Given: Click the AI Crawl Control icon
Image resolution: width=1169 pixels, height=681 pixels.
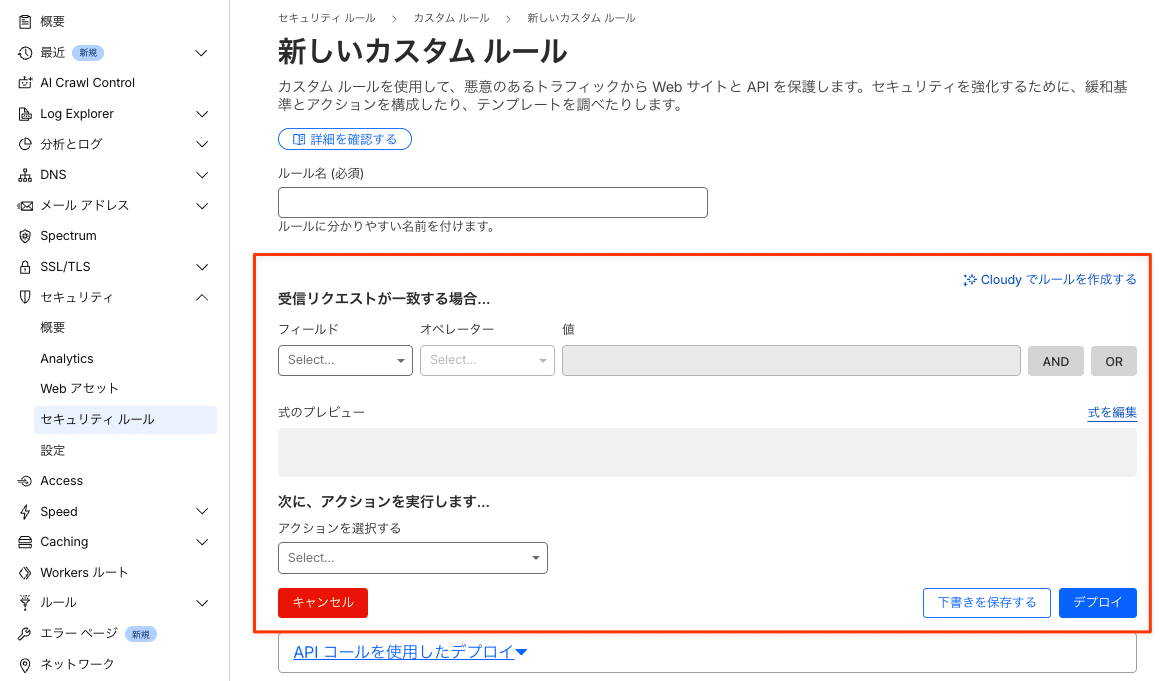Looking at the screenshot, I should point(25,83).
